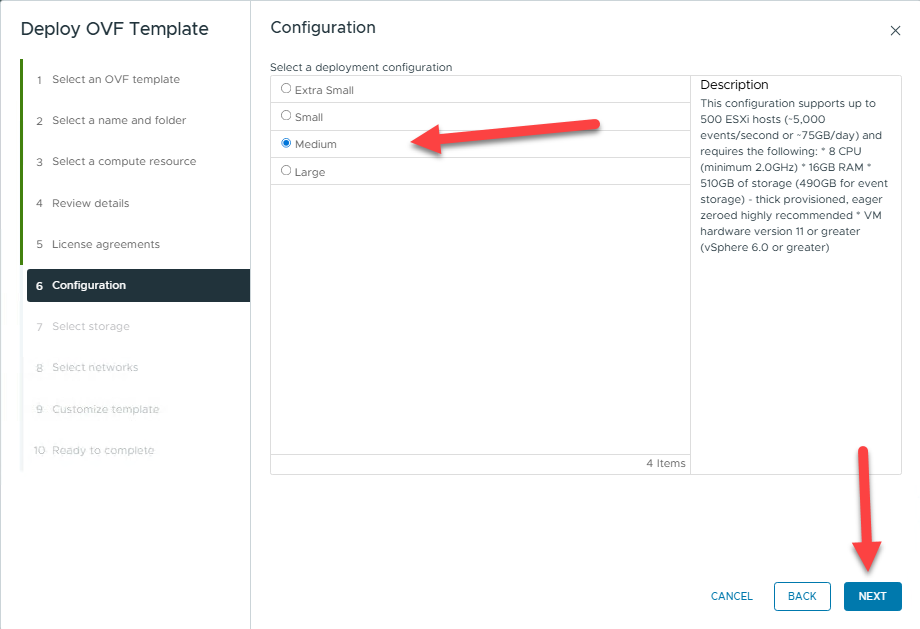The image size is (920, 629).
Task: Click step 9 Customize template
Action: pyautogui.click(x=105, y=409)
